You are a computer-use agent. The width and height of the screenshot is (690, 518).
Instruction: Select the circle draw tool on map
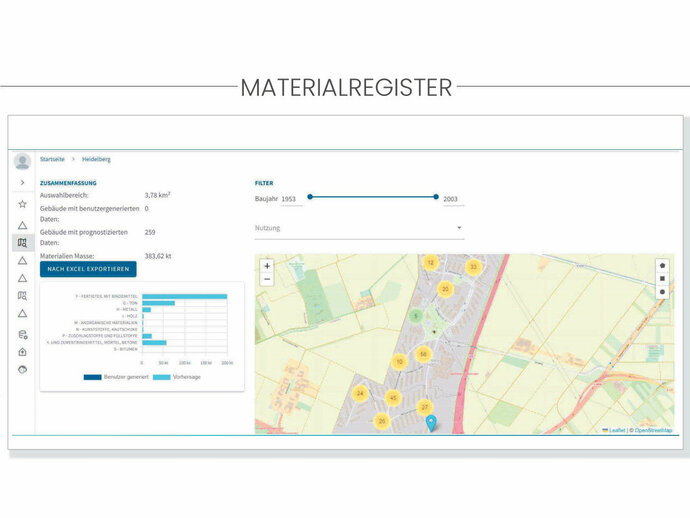pos(662,291)
